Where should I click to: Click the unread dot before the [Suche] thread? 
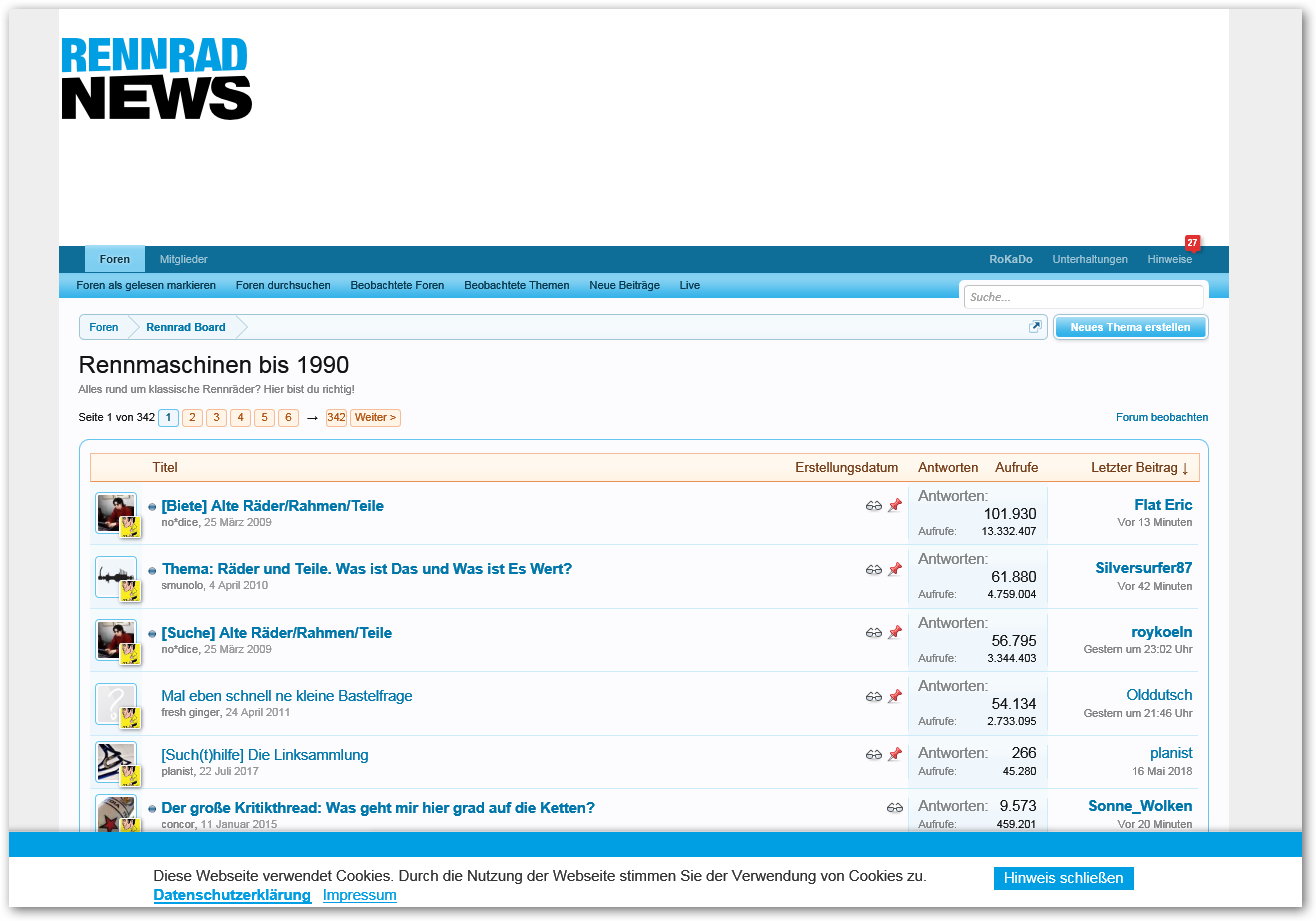pos(153,634)
